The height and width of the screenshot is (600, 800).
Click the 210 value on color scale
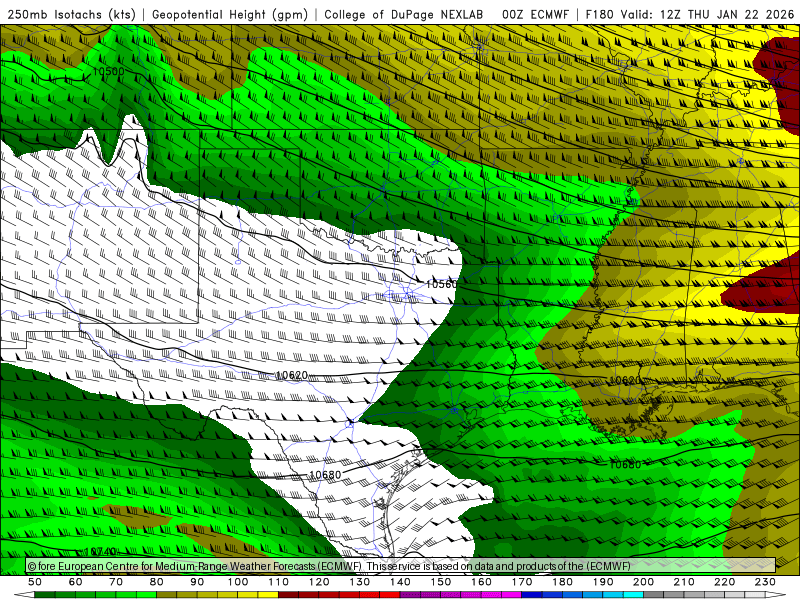point(684,582)
